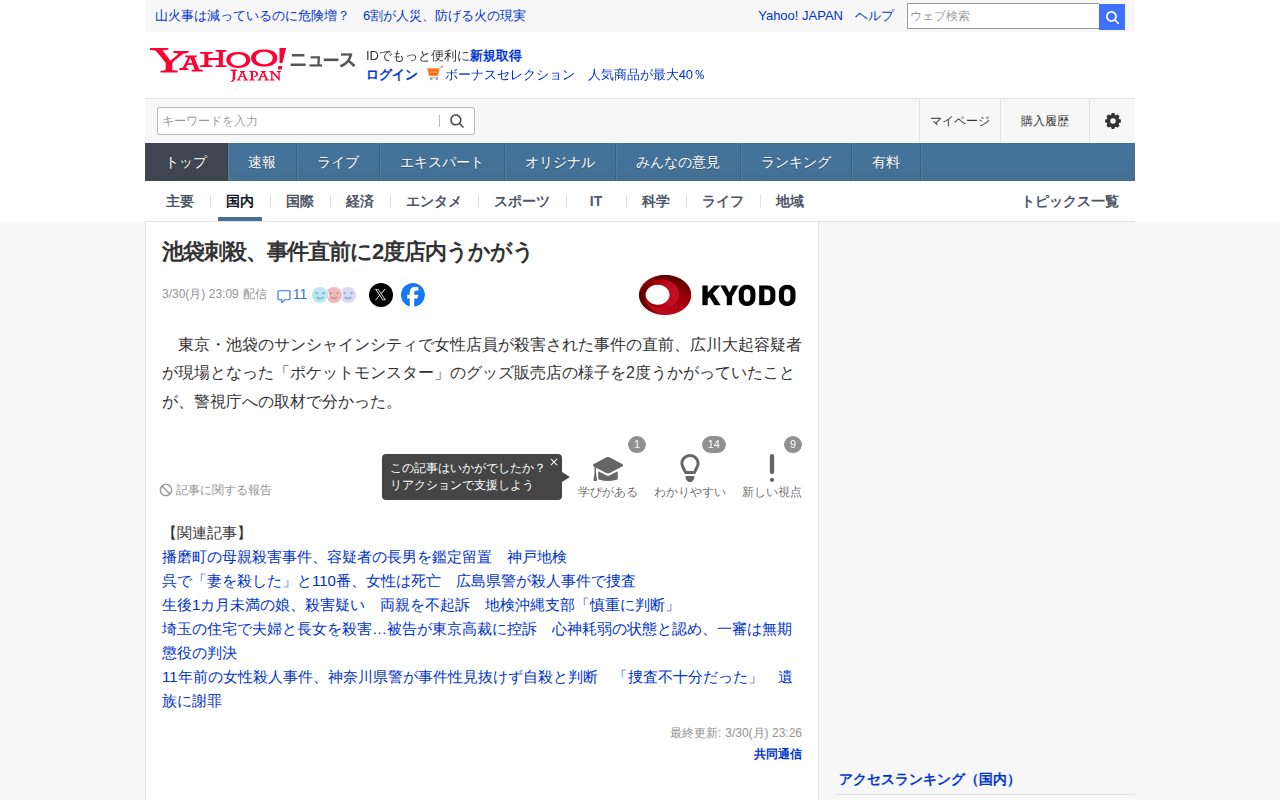Open related article 播磨町の母親殺害事件
Image resolution: width=1280 pixels, height=800 pixels.
point(364,557)
